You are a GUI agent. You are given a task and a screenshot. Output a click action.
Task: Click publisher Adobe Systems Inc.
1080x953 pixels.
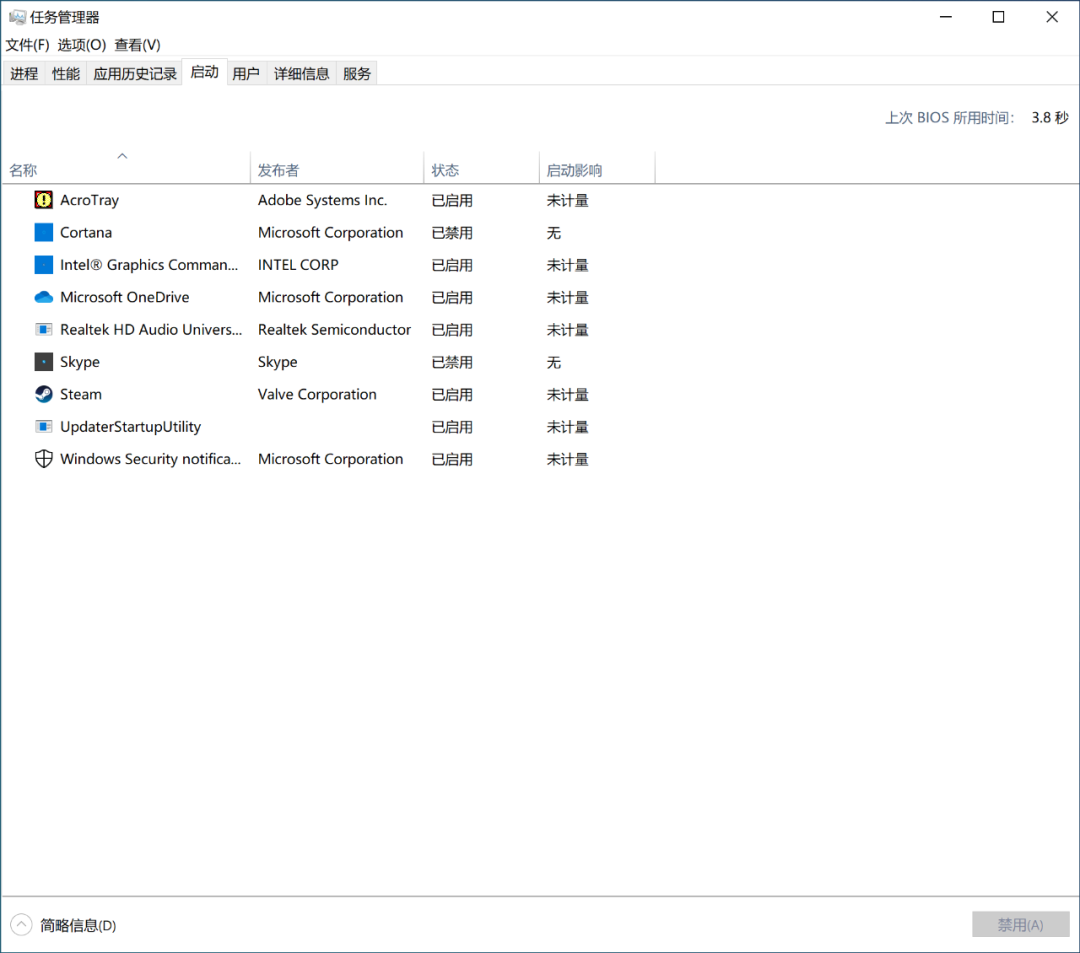tap(322, 200)
